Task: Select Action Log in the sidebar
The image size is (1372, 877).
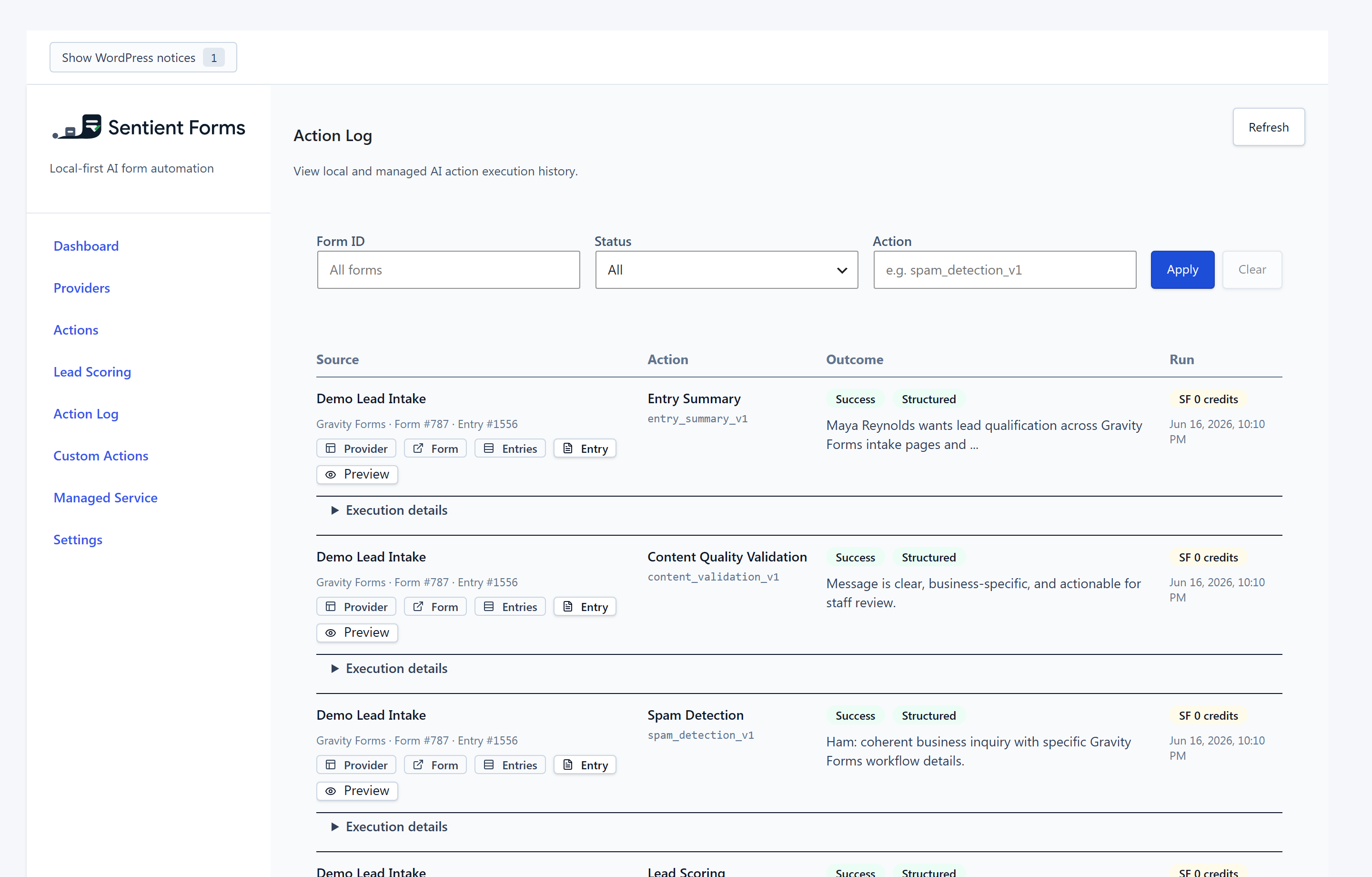Action: click(86, 413)
